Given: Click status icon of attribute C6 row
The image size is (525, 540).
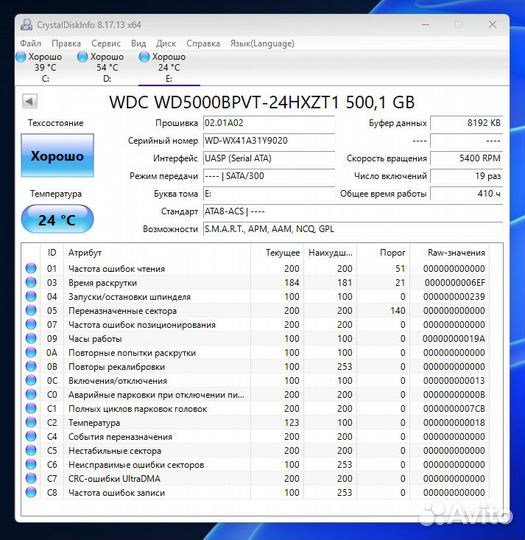Looking at the screenshot, I should coord(31,465).
